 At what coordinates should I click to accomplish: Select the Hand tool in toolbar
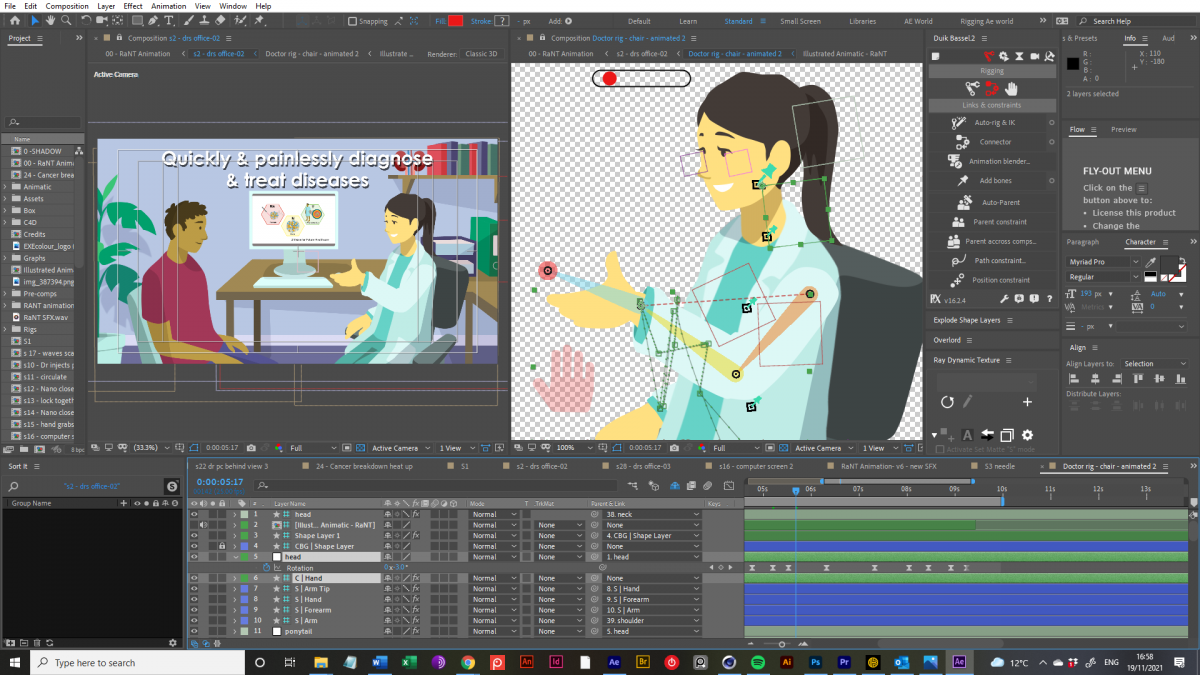[x=50, y=20]
